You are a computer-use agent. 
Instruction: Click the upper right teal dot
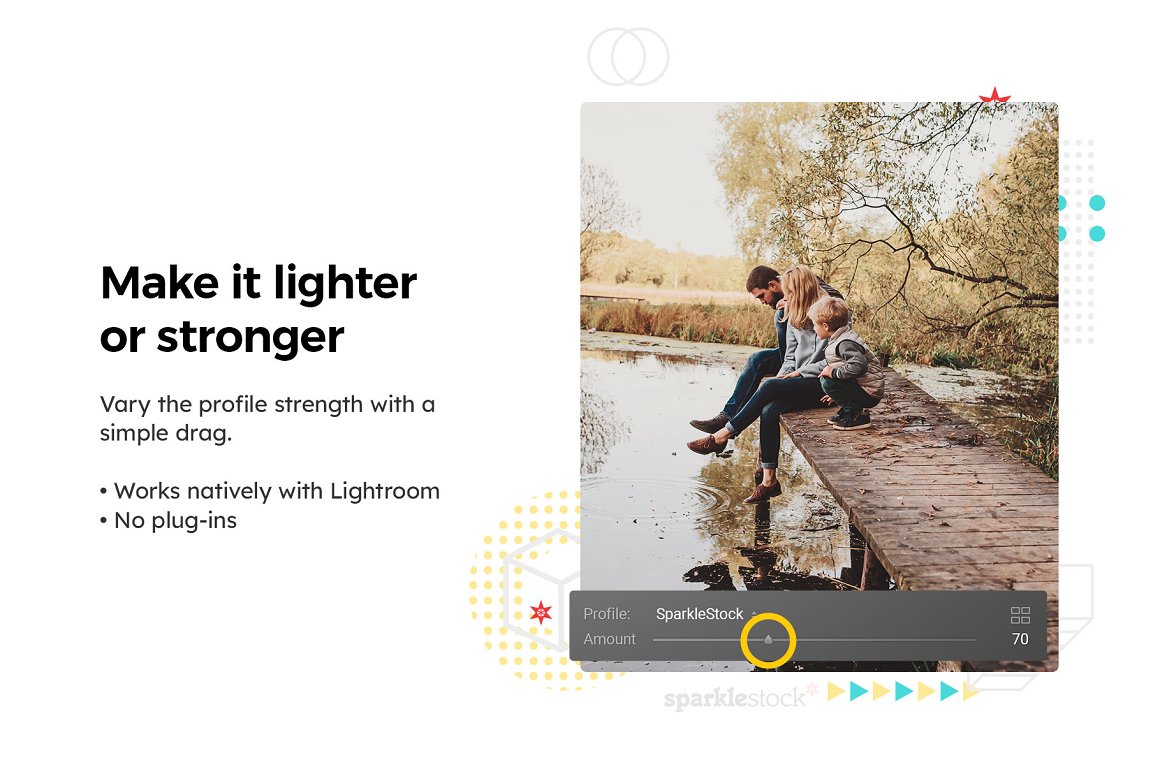coord(1097,203)
